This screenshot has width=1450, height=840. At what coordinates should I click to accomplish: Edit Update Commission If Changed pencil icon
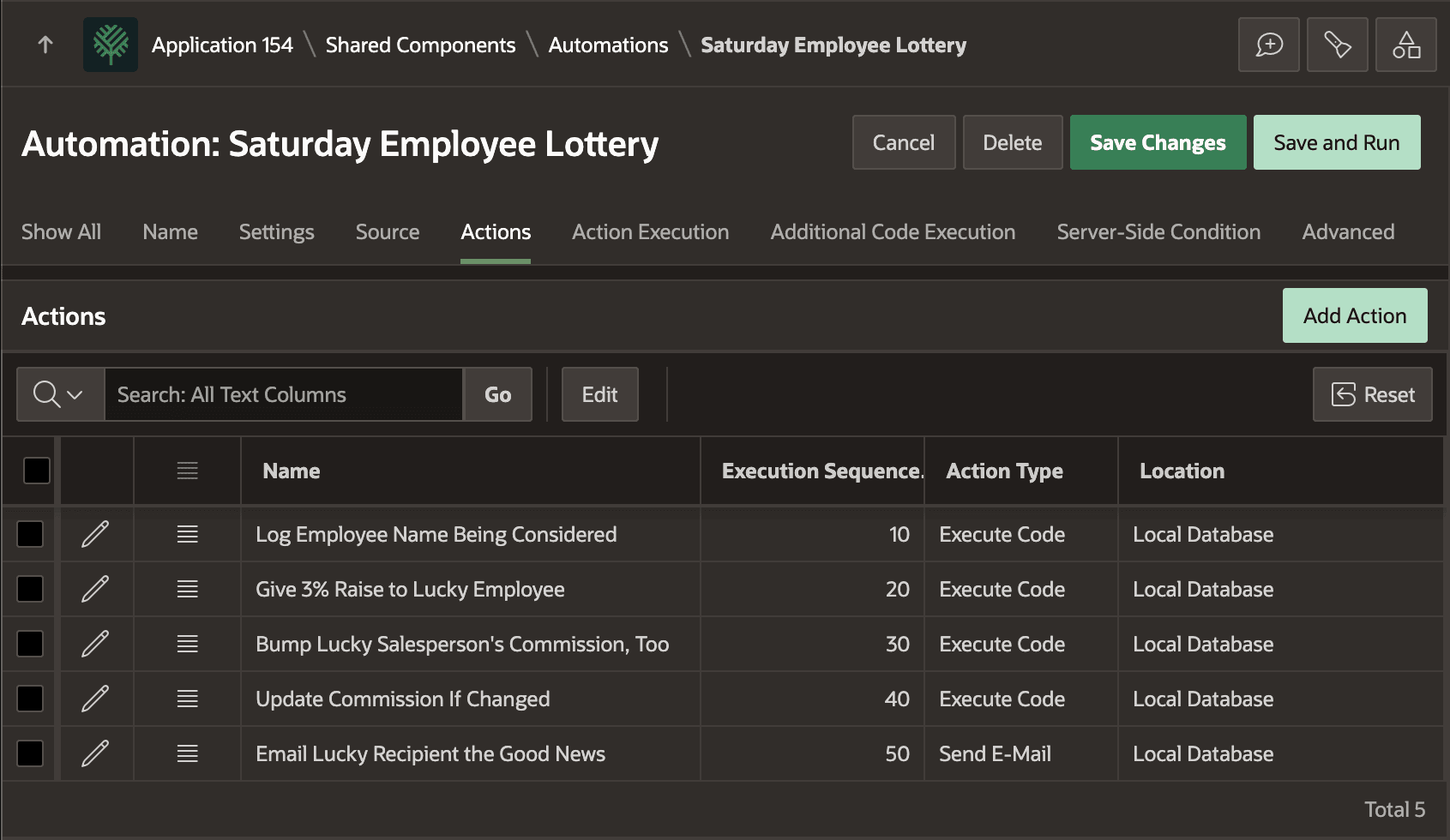(x=95, y=699)
